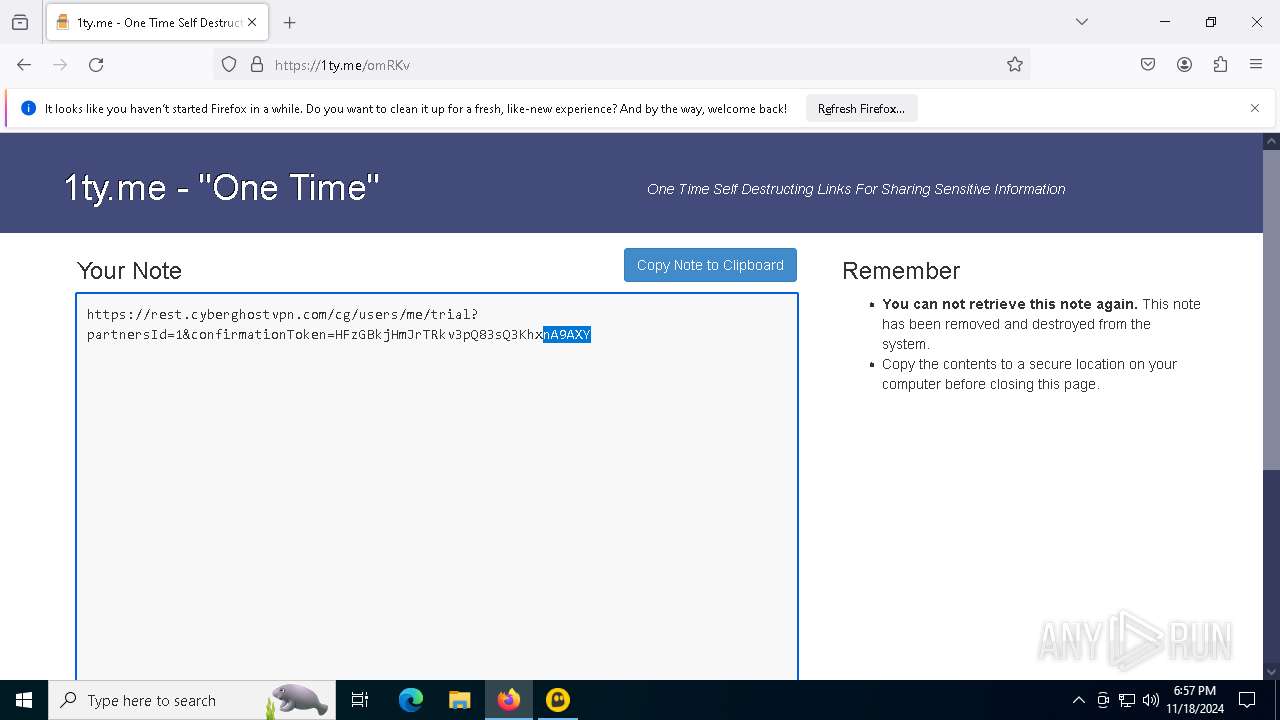Open CyberGhost app on taskbar
Screen dimensions: 1280x720
[x=558, y=700]
